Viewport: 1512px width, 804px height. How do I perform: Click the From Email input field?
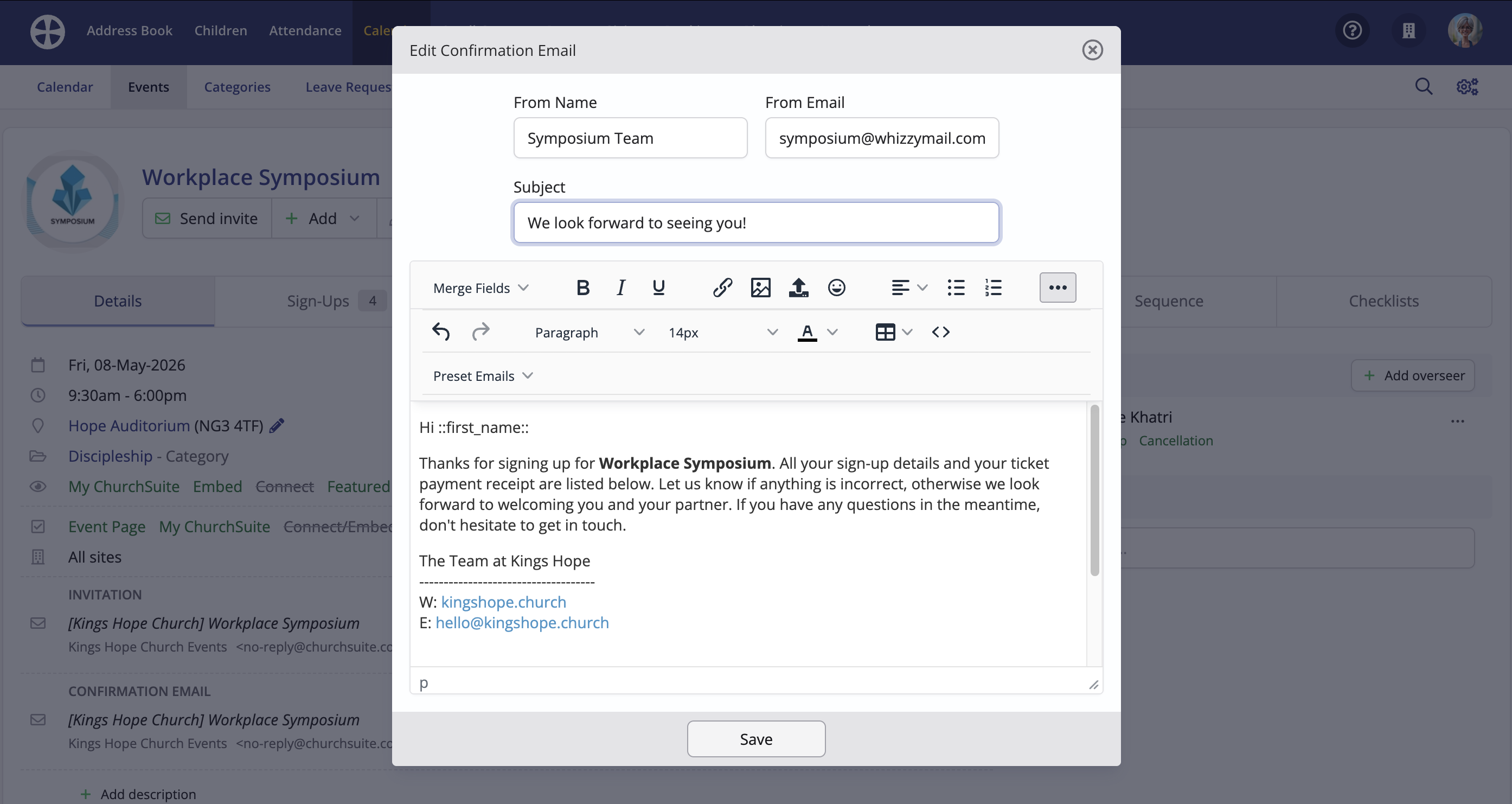[x=882, y=138]
